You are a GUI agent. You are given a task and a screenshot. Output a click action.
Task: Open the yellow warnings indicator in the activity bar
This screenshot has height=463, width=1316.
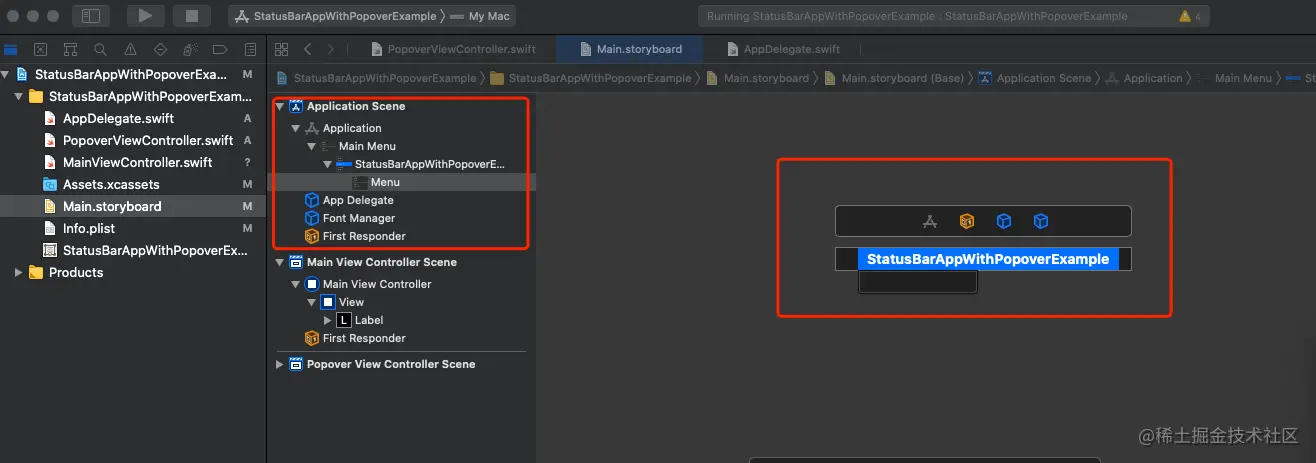[x=1191, y=16]
